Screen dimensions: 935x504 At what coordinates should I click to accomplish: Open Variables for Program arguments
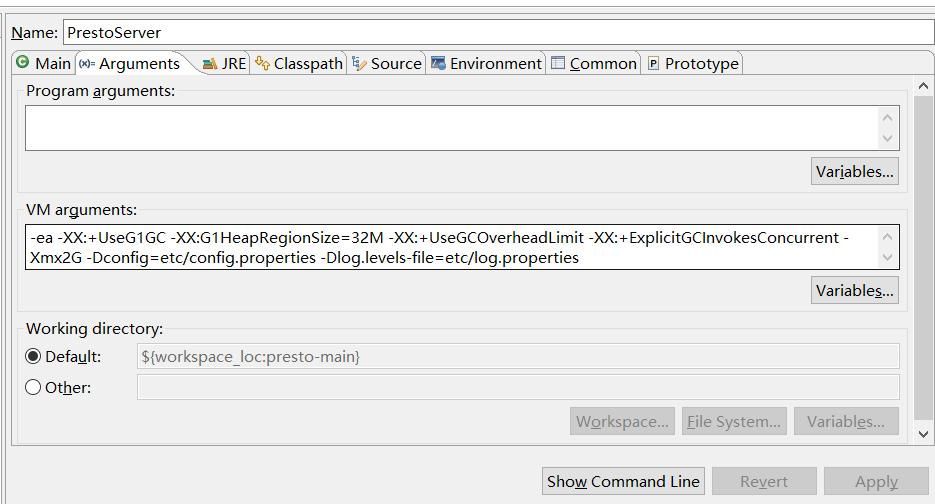pyautogui.click(x=854, y=172)
